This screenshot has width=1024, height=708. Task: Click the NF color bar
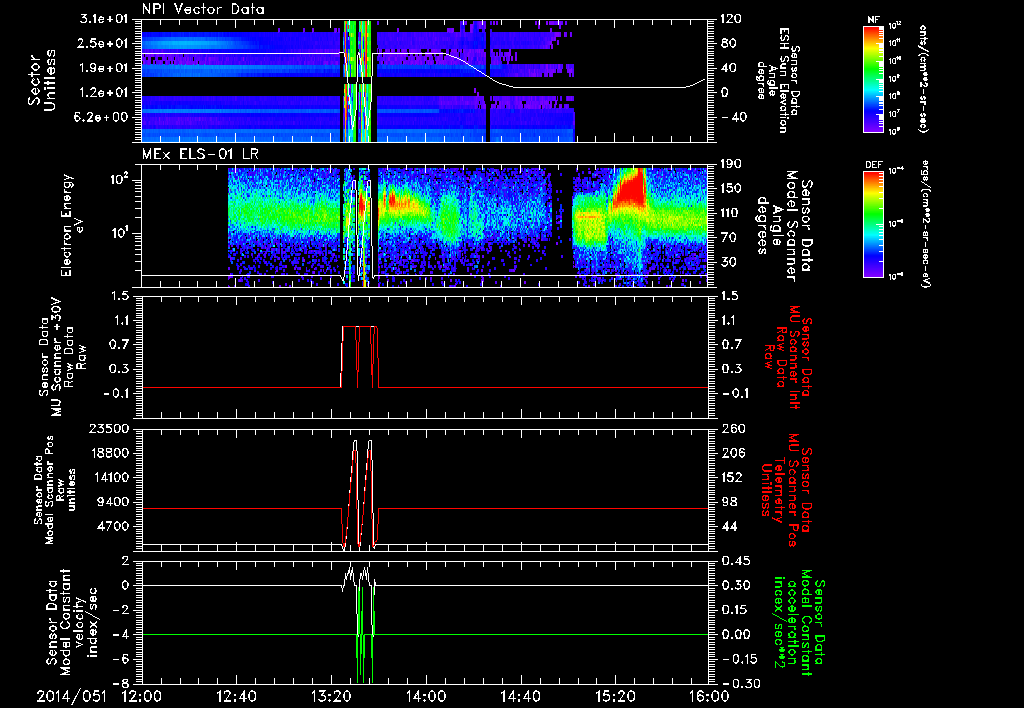click(x=873, y=78)
